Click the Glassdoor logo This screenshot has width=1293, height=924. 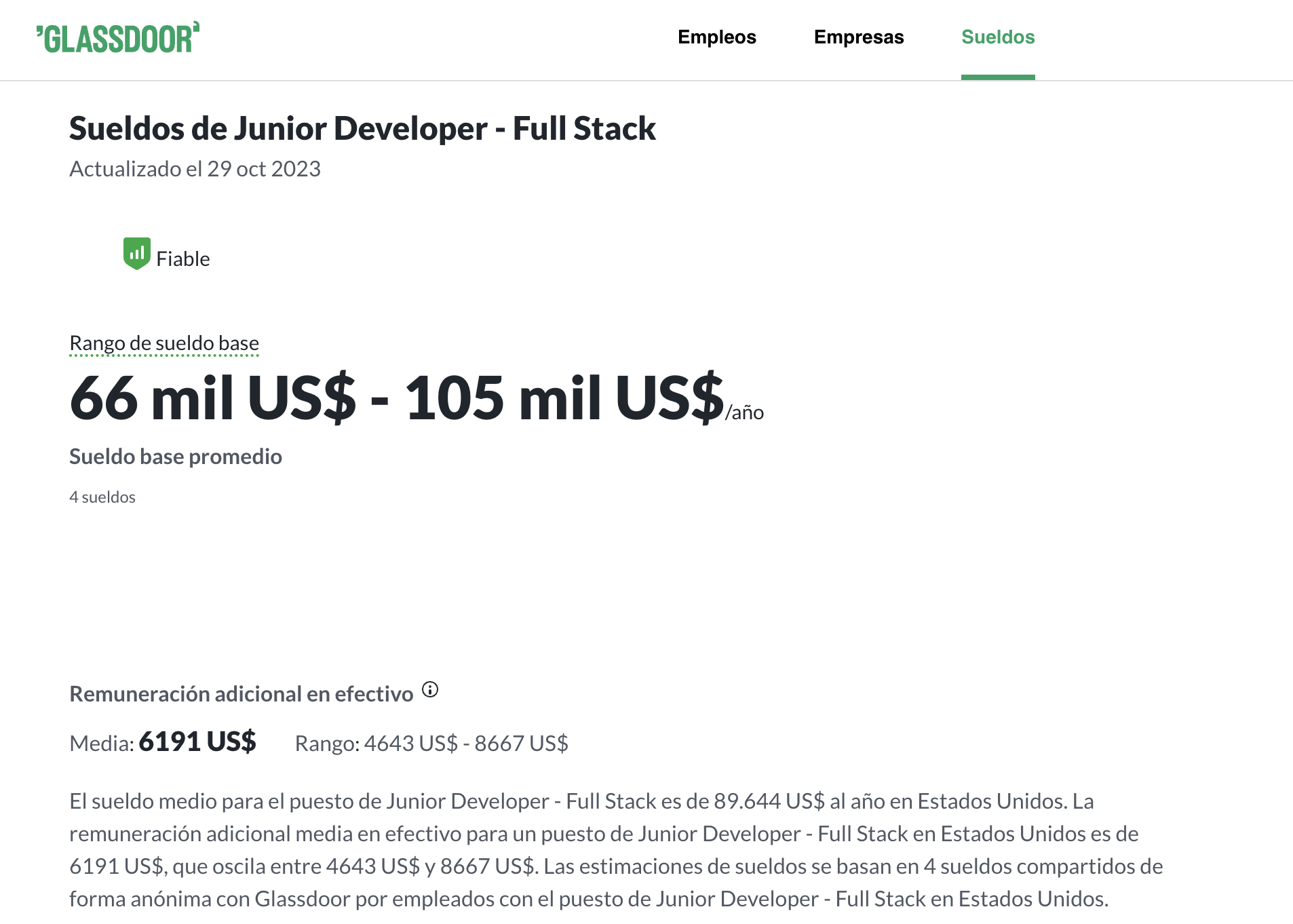point(118,38)
